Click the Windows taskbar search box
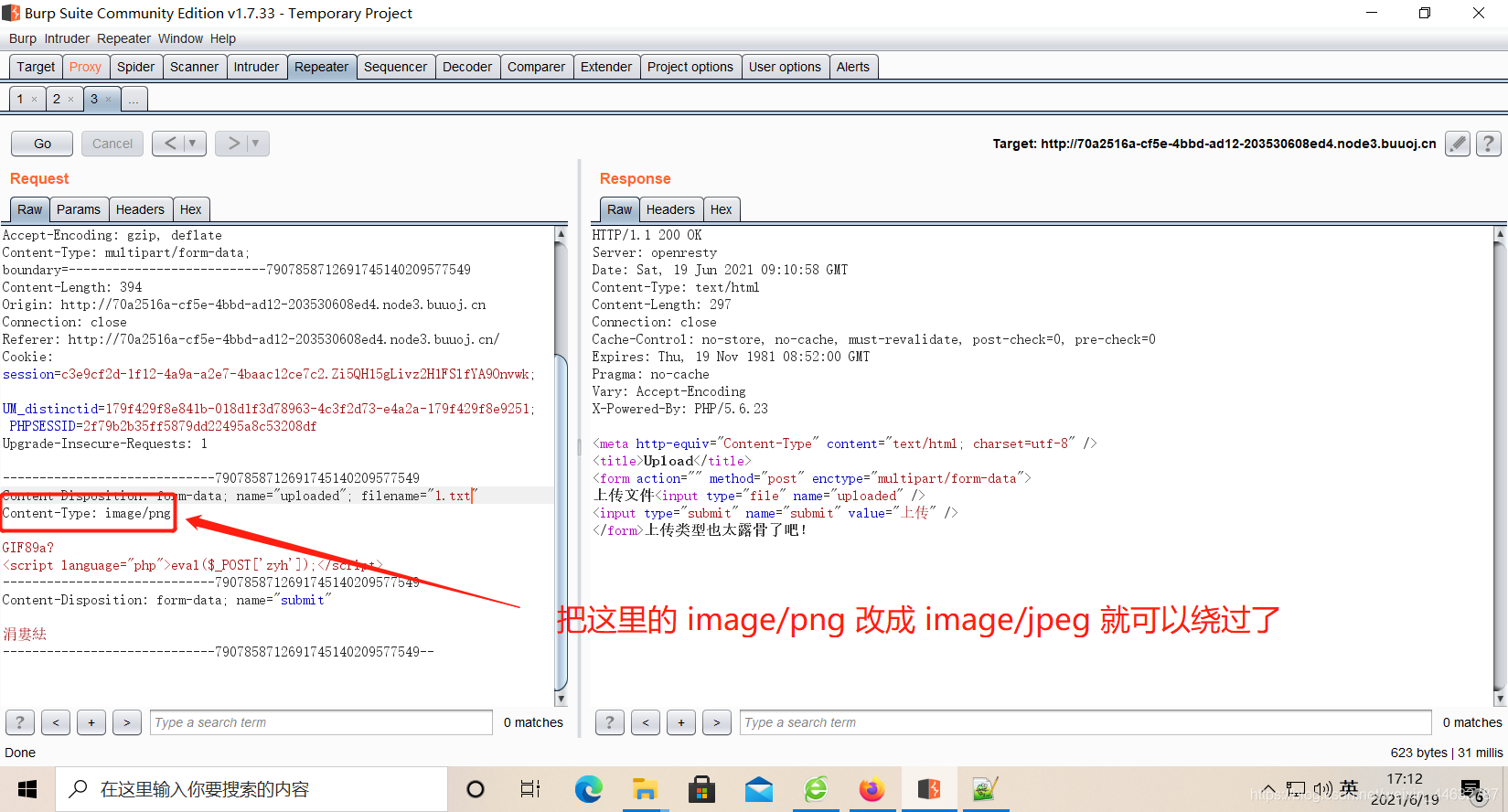The image size is (1508, 812). click(x=251, y=789)
